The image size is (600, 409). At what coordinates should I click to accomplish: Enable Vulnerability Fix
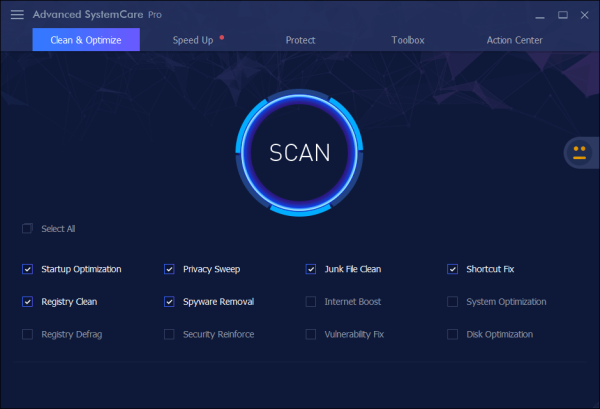311,334
